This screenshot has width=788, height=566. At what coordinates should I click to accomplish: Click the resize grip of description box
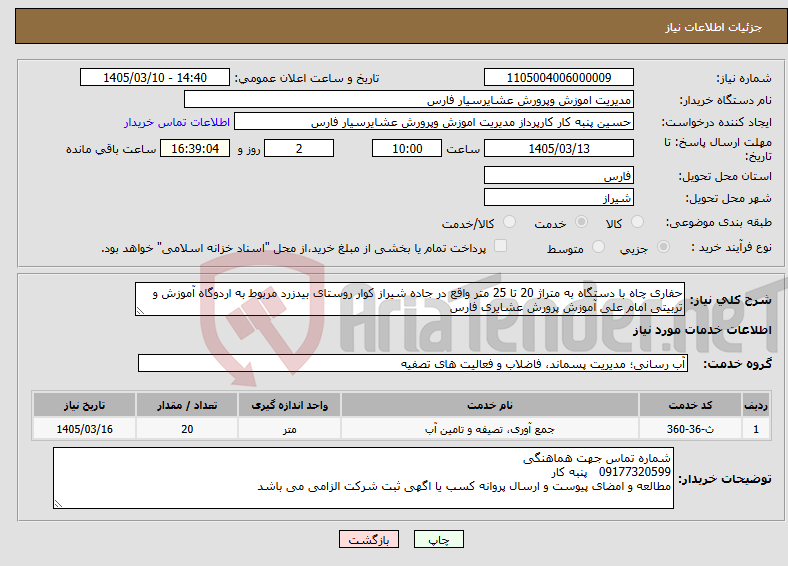click(x=140, y=311)
